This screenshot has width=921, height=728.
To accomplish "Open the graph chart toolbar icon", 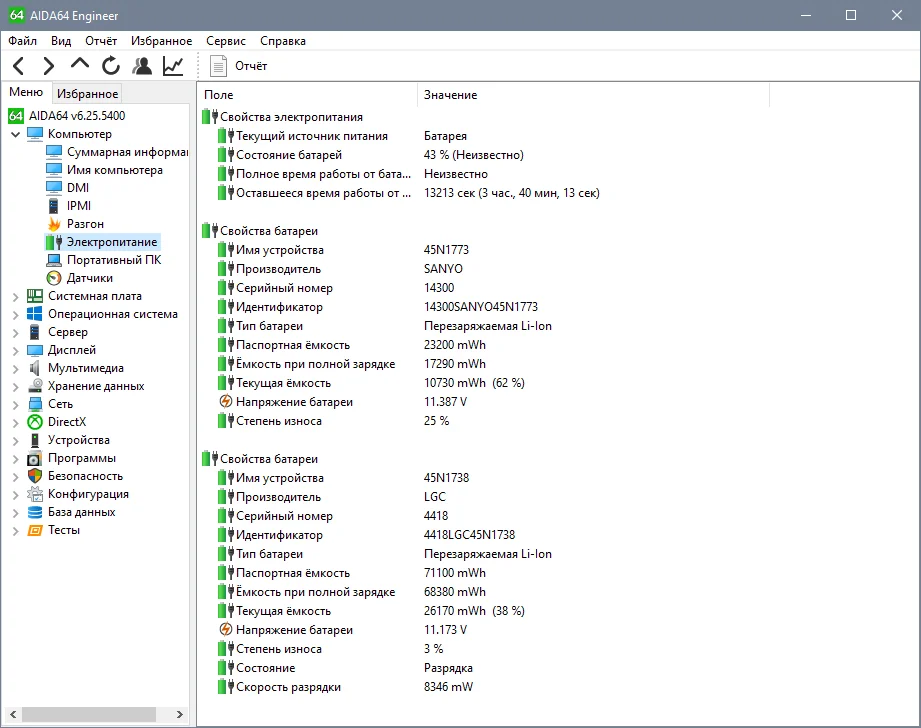I will pos(173,66).
